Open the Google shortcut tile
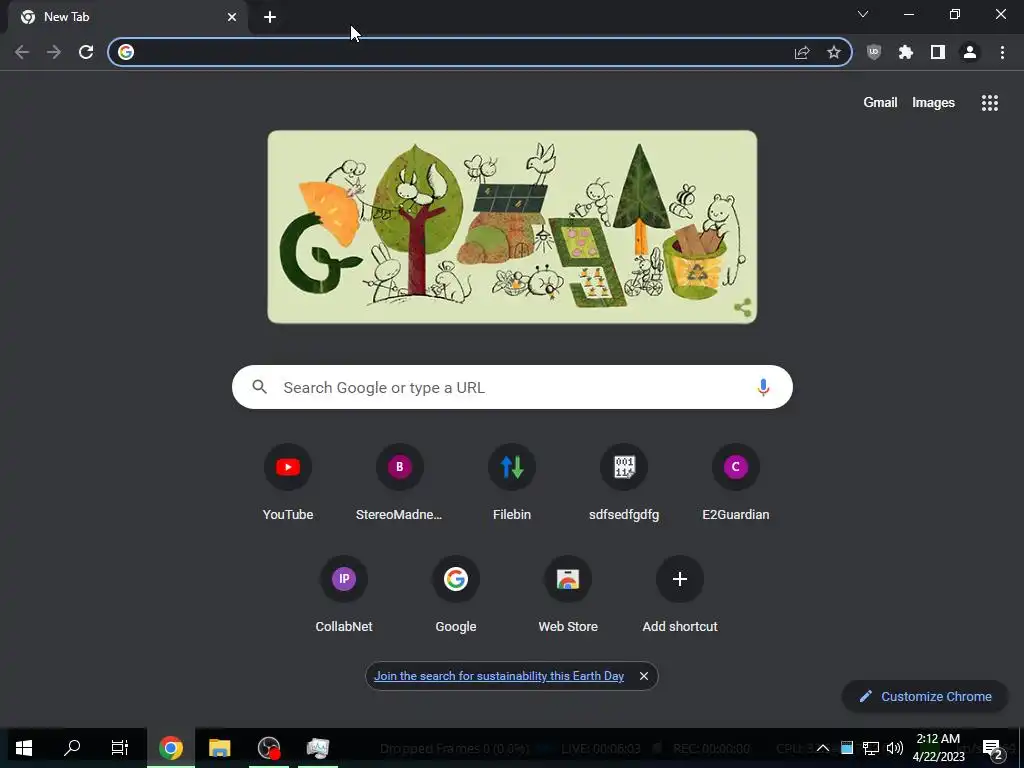The height and width of the screenshot is (768, 1024). click(x=456, y=594)
